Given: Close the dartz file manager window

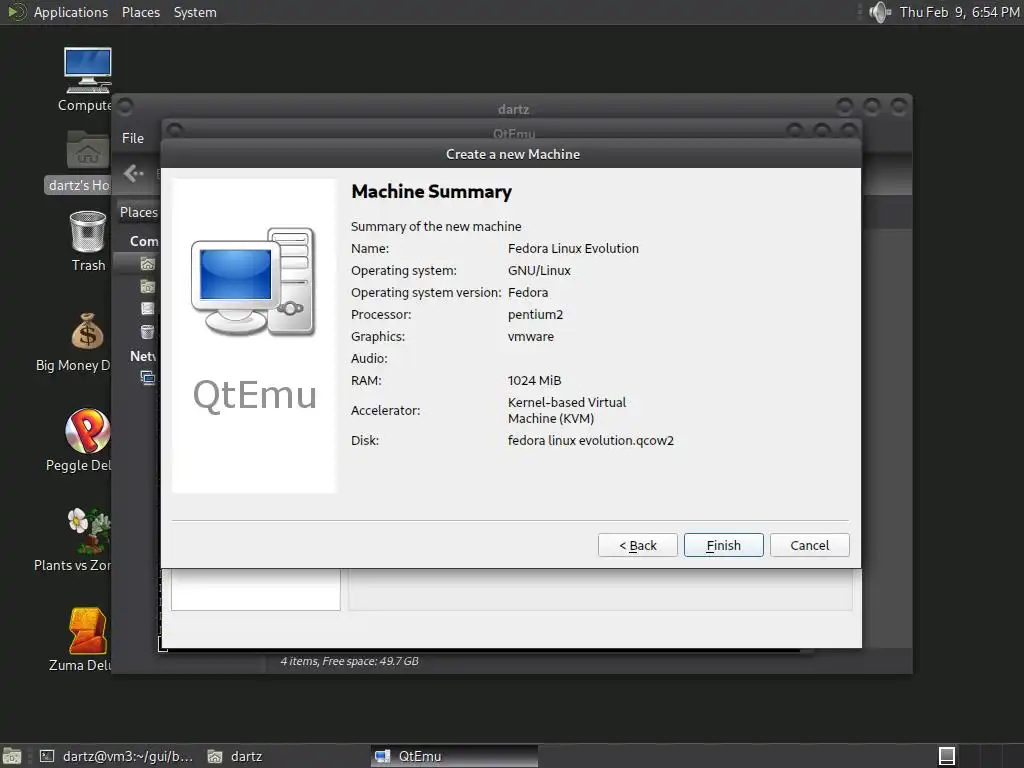Looking at the screenshot, I should (899, 106).
